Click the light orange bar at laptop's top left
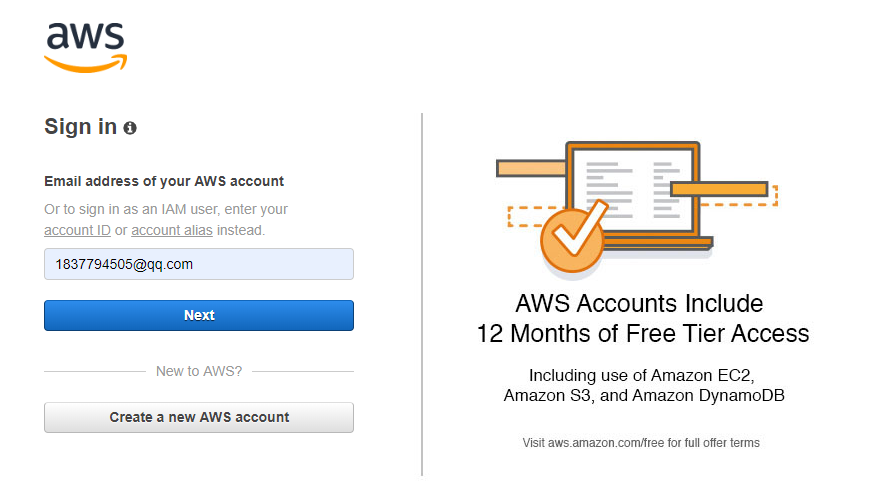Screen dimensions: 891x493 click(x=531, y=168)
